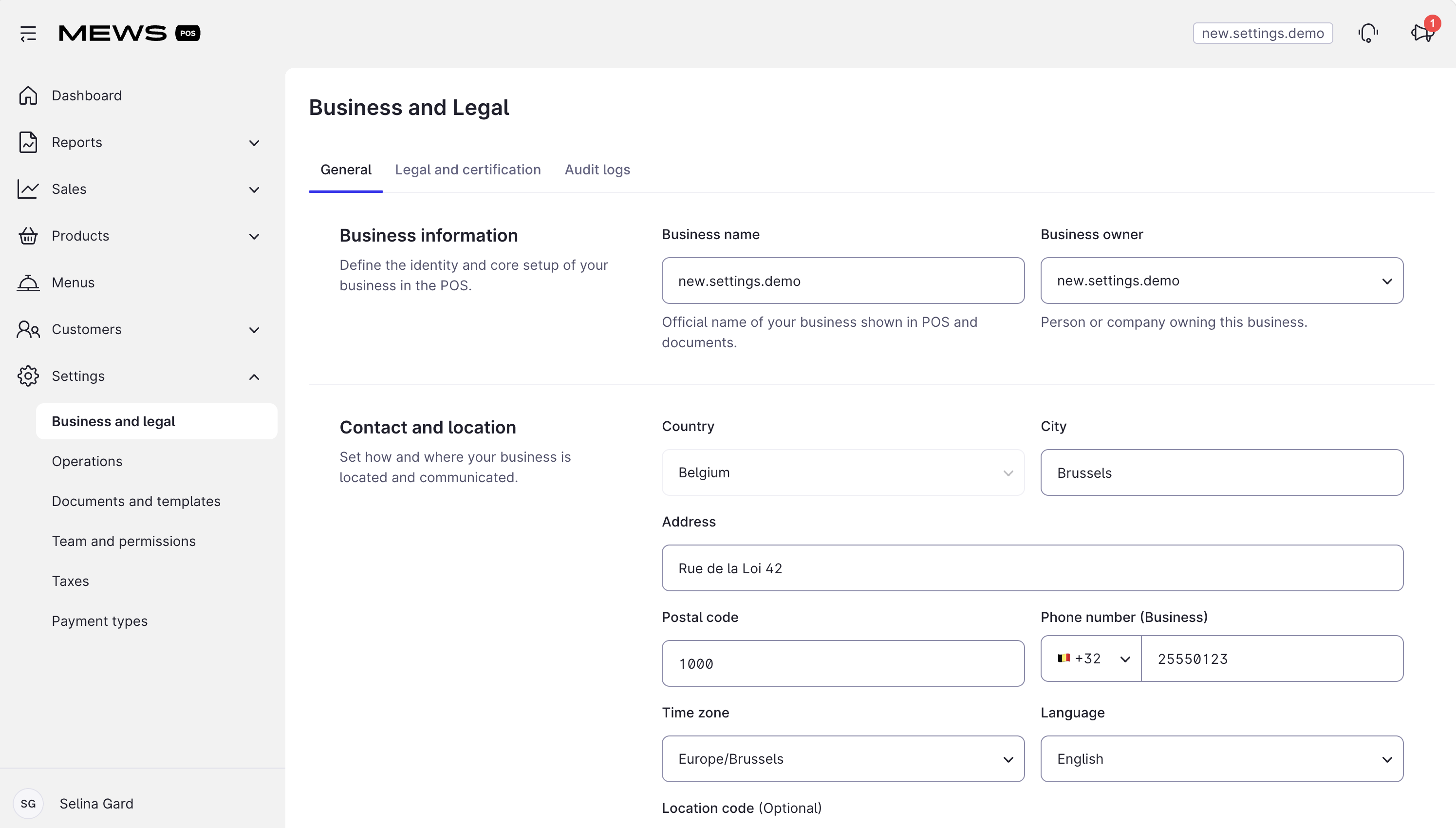Collapse the sidebar with the hamburger icon
This screenshot has width=1456, height=828.
click(28, 34)
